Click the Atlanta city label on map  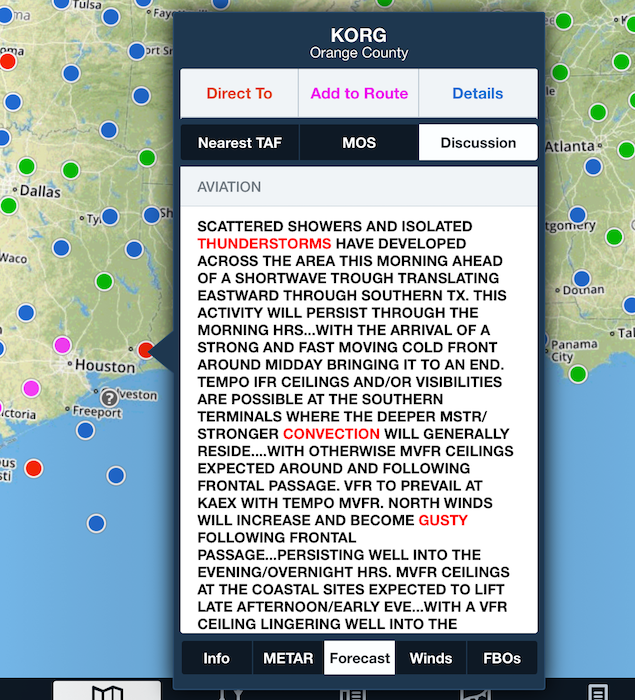[570, 146]
